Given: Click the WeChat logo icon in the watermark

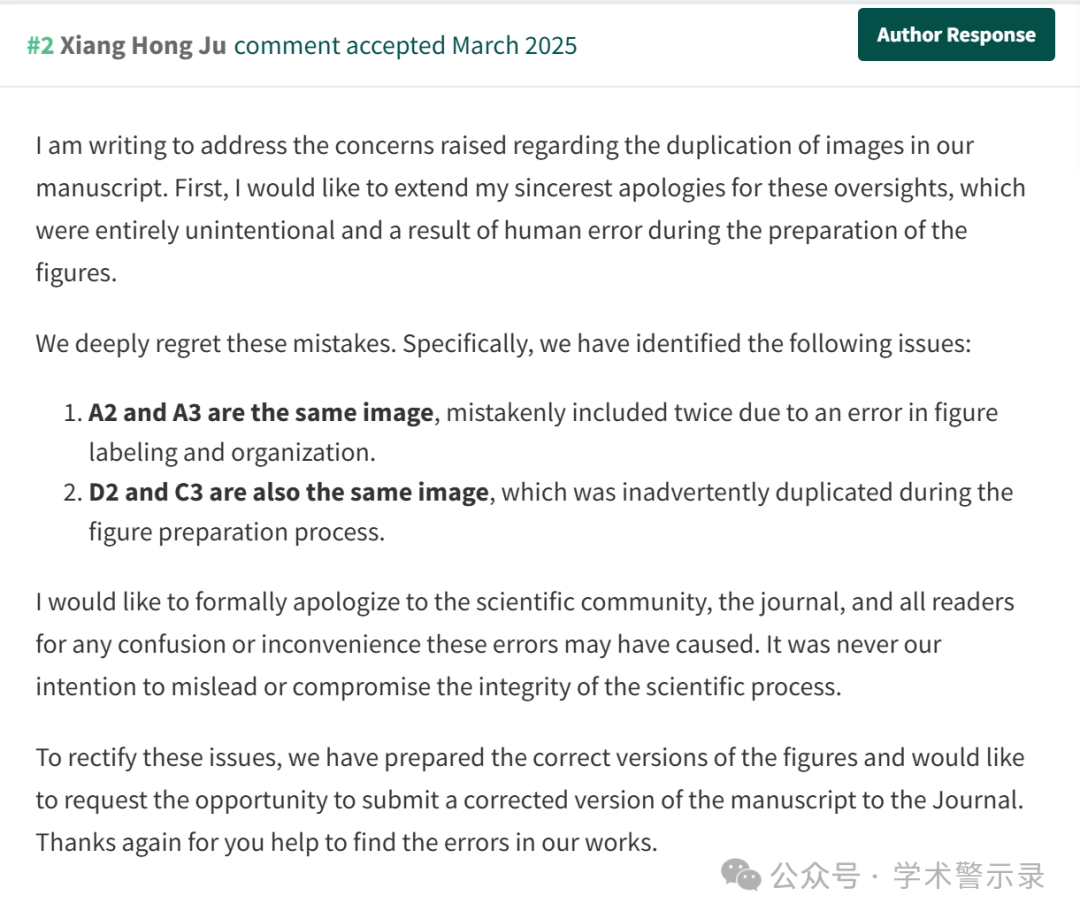Looking at the screenshot, I should (x=741, y=875).
